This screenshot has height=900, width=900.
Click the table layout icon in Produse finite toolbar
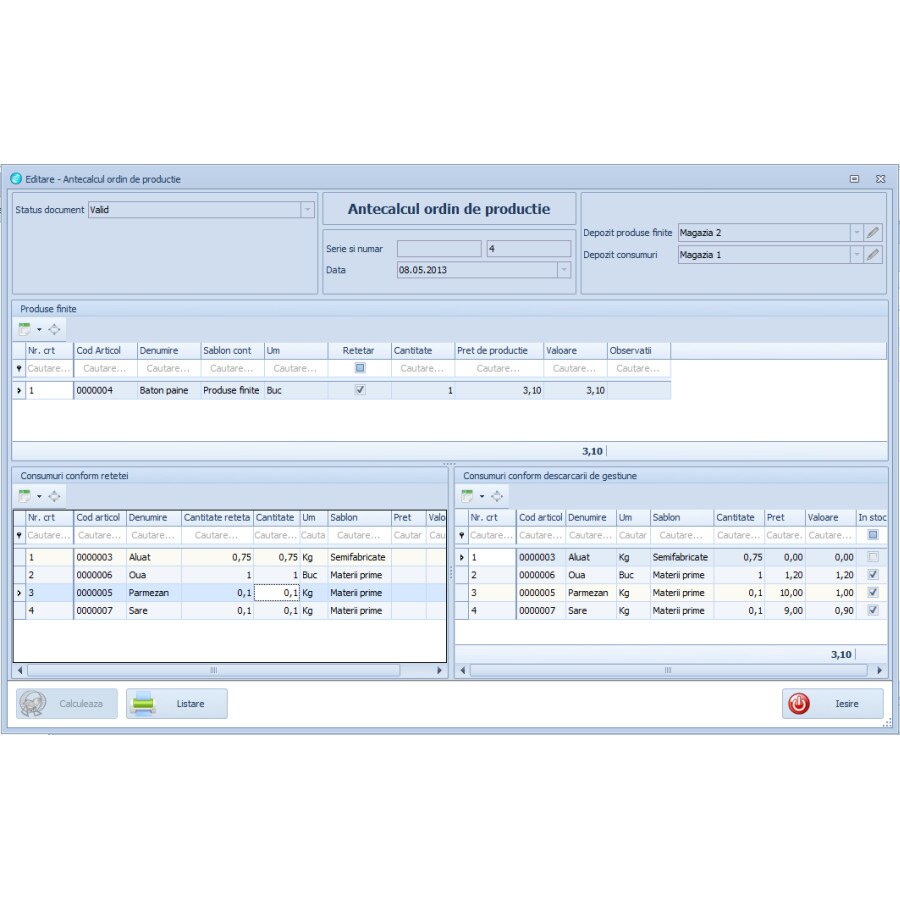[x=23, y=328]
